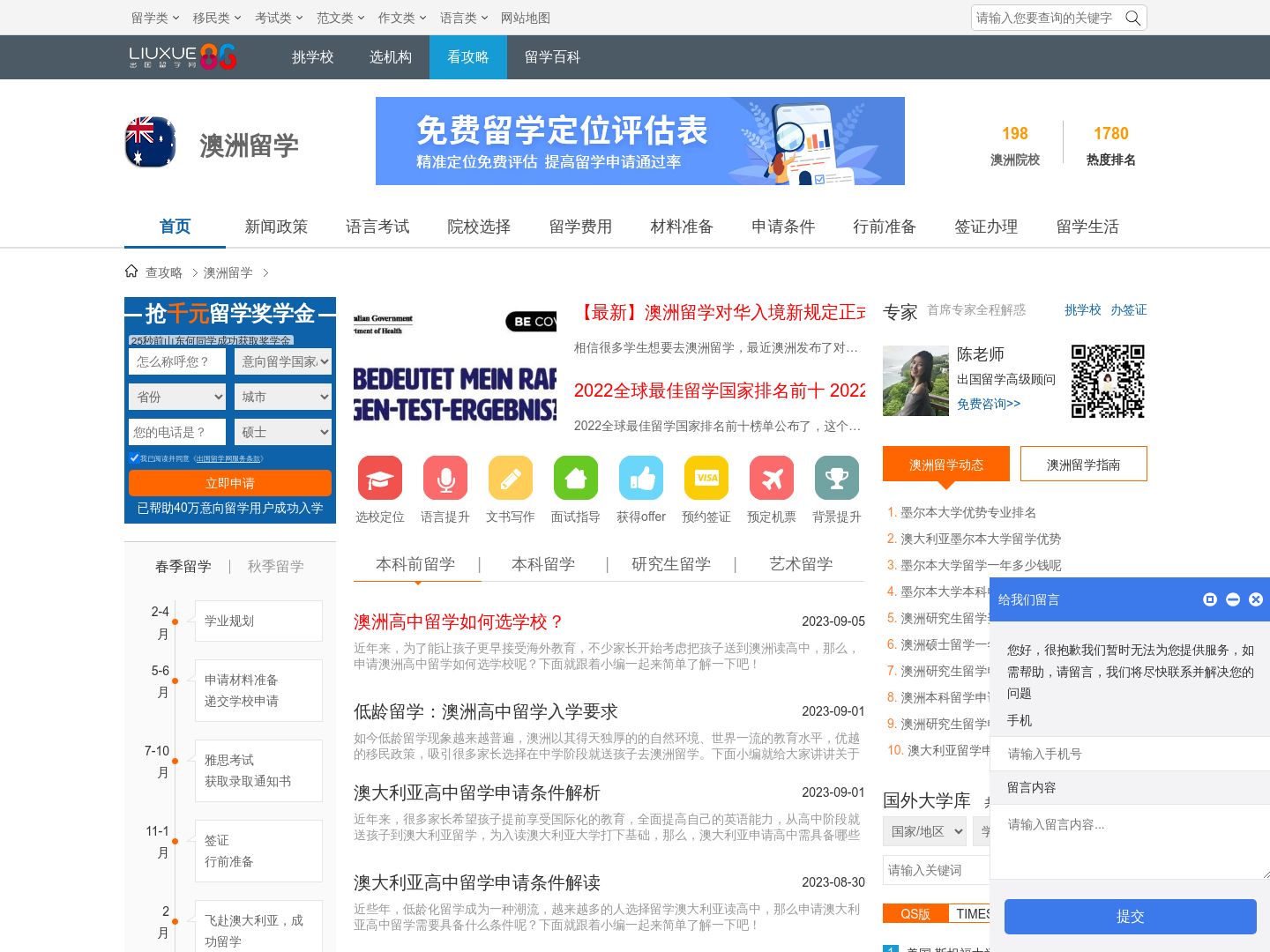Select the 澳洲留学动态 tab

pos(946,464)
